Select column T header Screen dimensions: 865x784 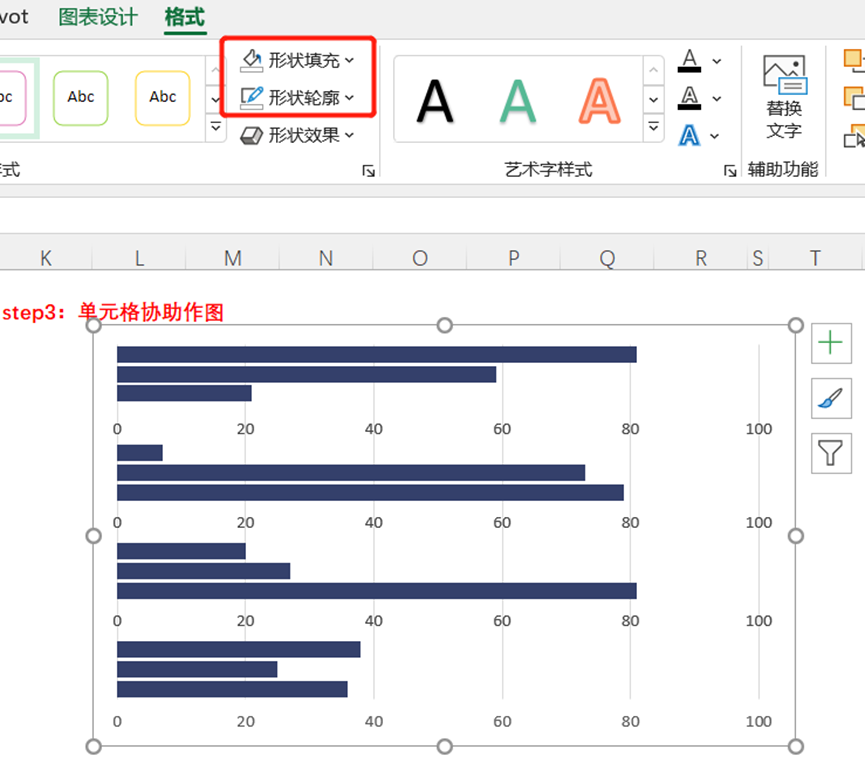pyautogui.click(x=815, y=258)
